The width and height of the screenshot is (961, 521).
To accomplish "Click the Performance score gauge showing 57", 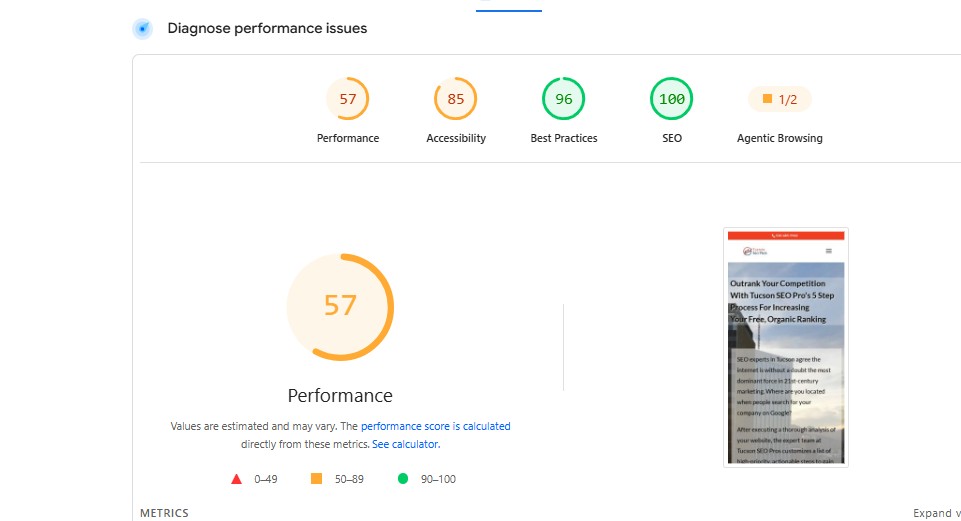I will pos(348,99).
